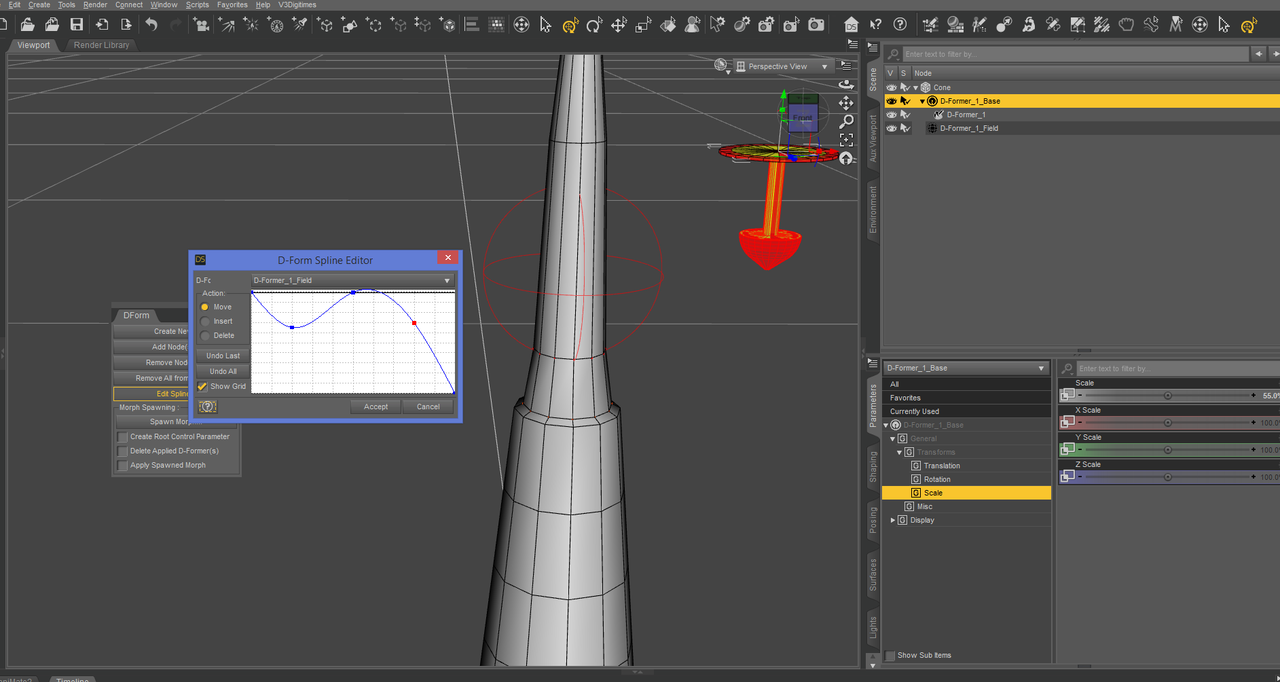Open the Render menu
Viewport: 1280px width, 682px height.
pyautogui.click(x=95, y=5)
